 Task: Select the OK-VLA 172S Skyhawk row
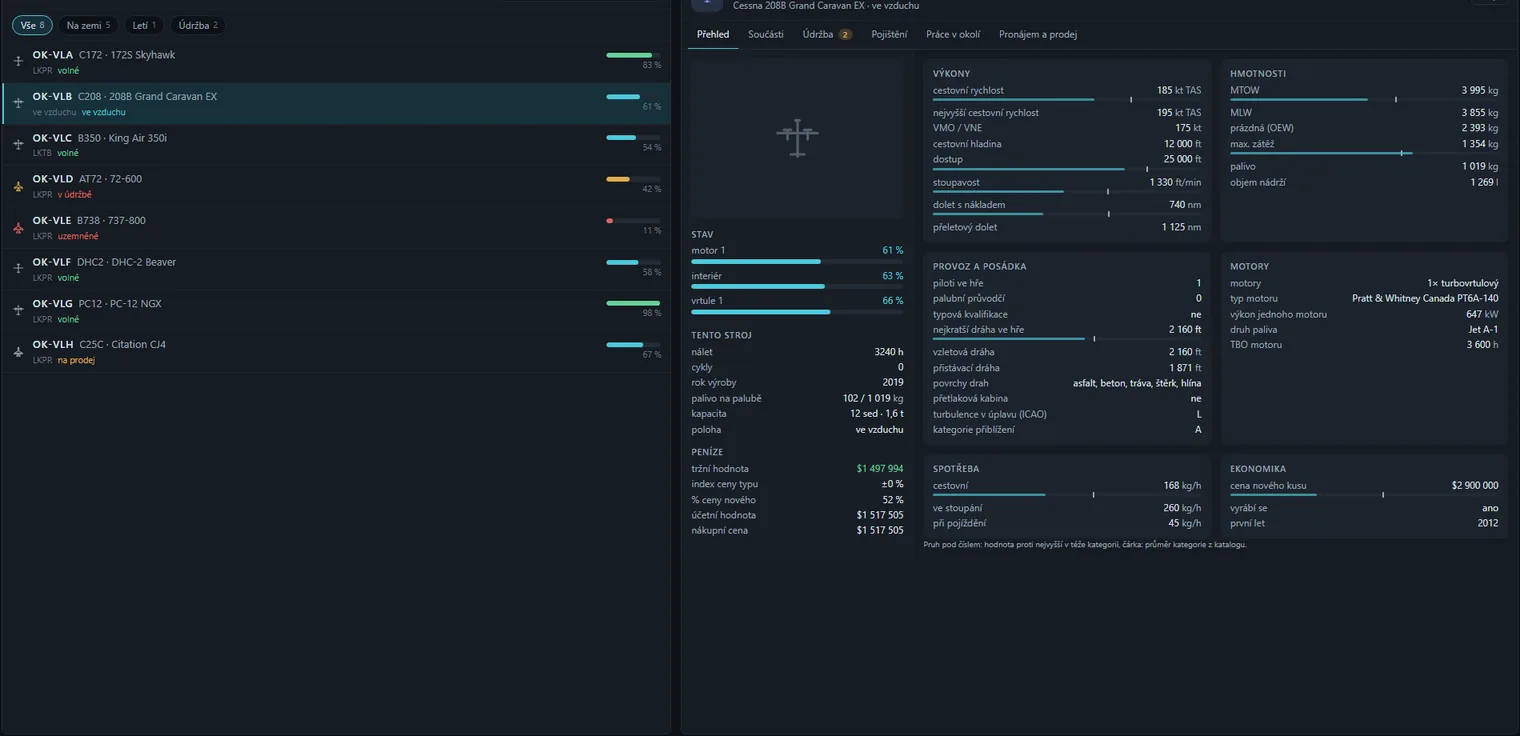336,62
